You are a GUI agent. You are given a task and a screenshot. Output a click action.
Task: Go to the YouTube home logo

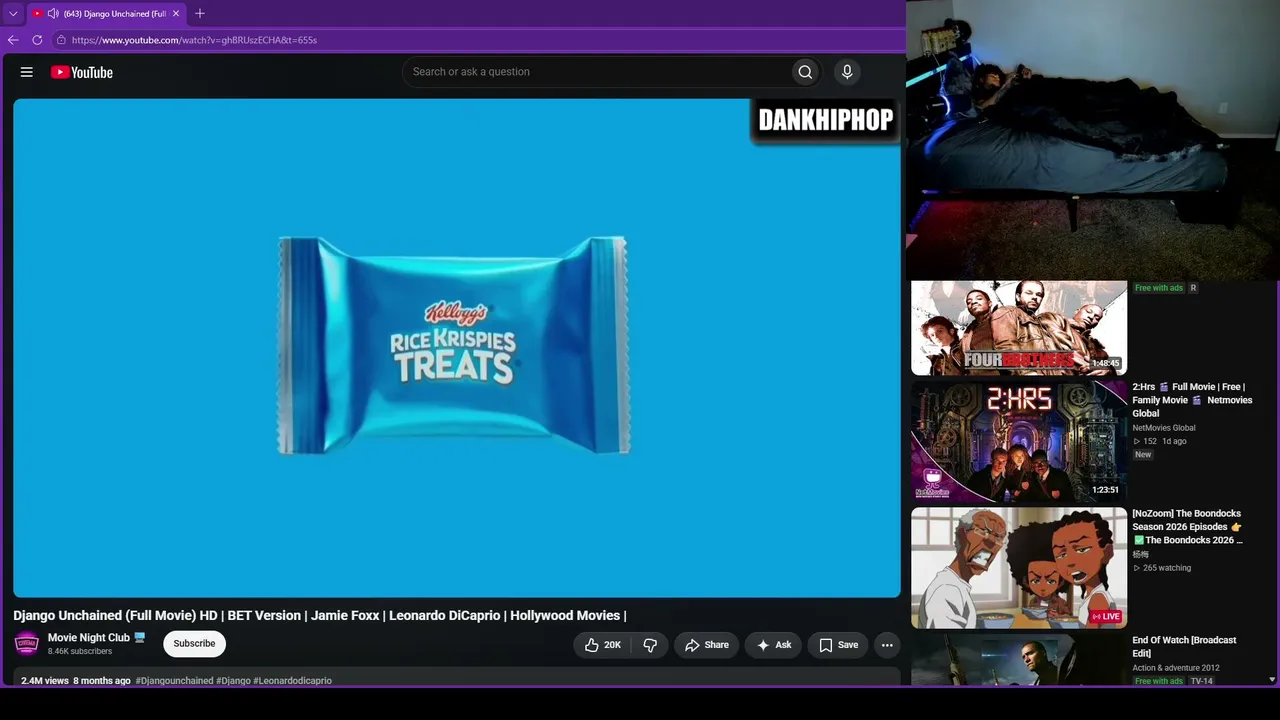[x=82, y=72]
